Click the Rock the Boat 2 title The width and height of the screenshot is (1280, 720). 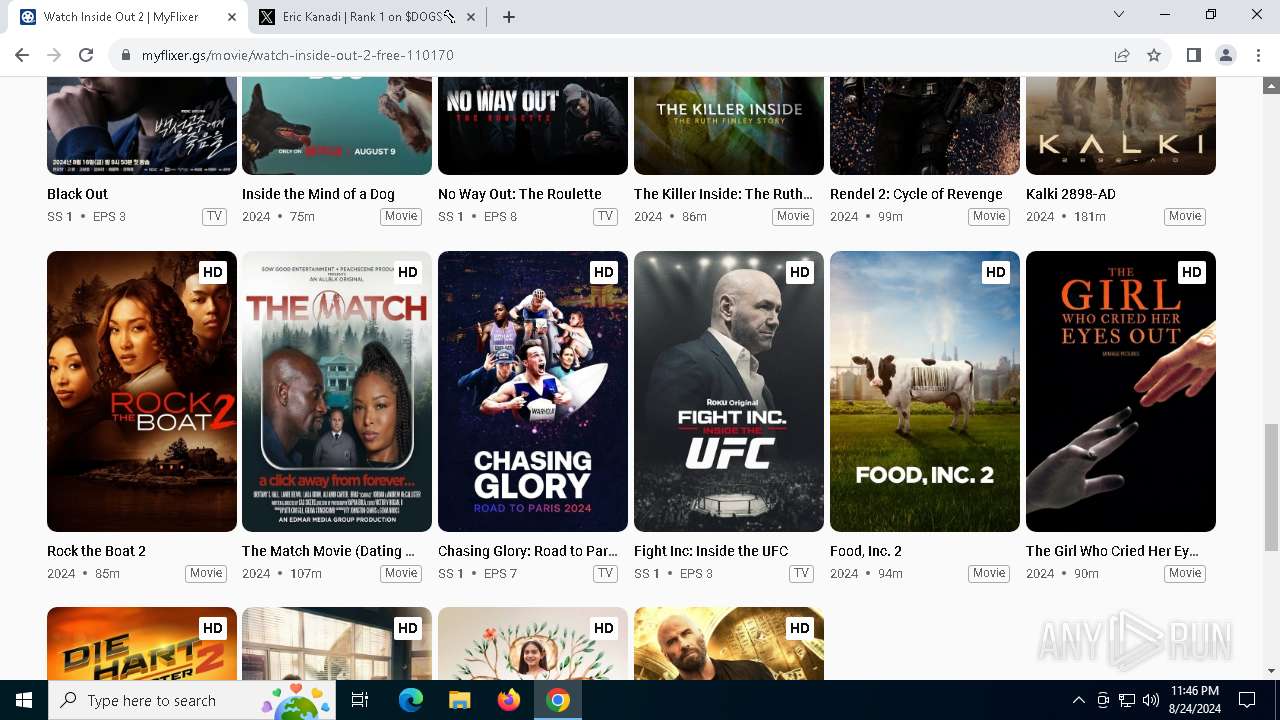tap(96, 551)
